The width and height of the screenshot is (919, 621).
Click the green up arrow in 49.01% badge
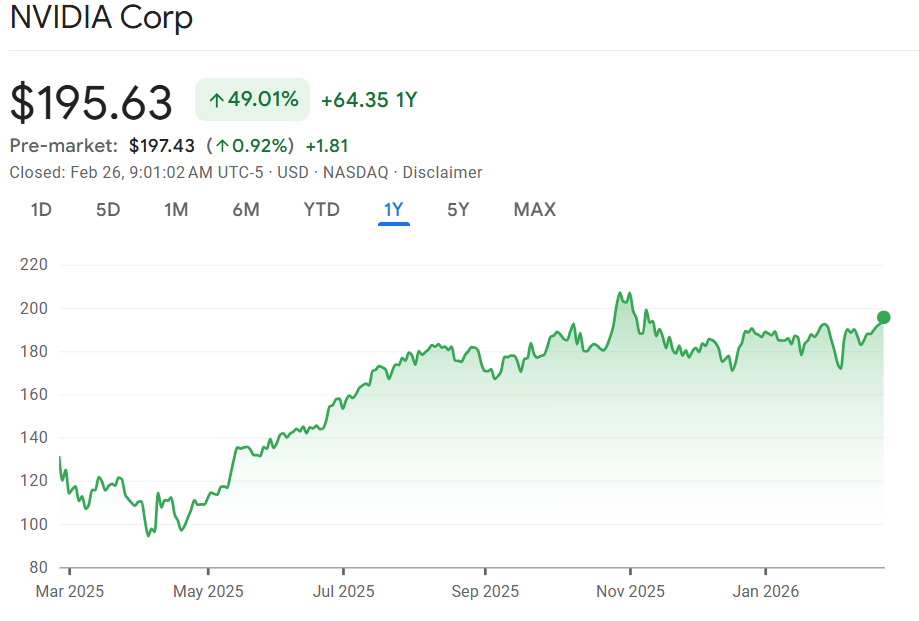point(216,100)
